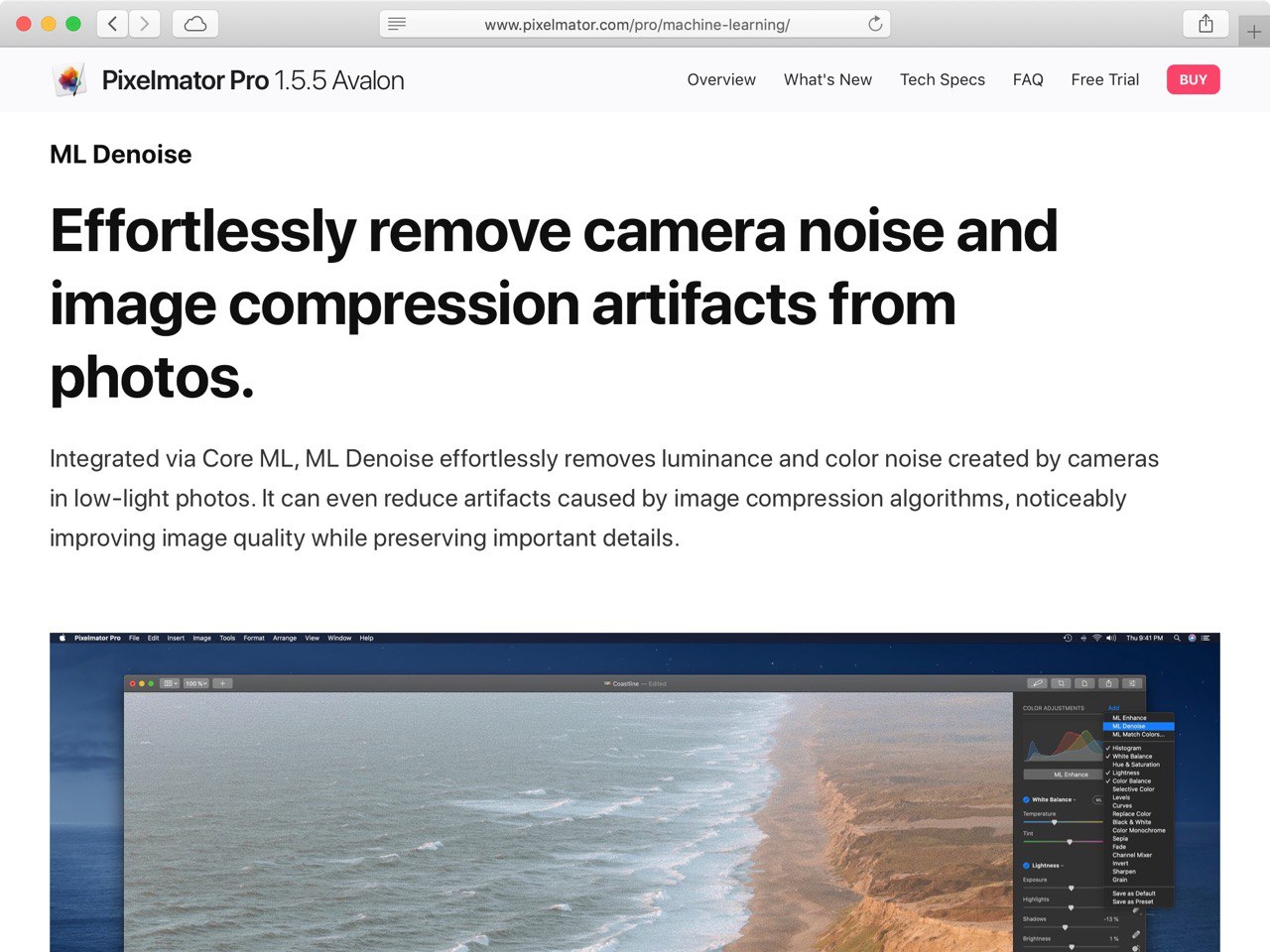Click the Shadows -13 % value

[1111, 919]
